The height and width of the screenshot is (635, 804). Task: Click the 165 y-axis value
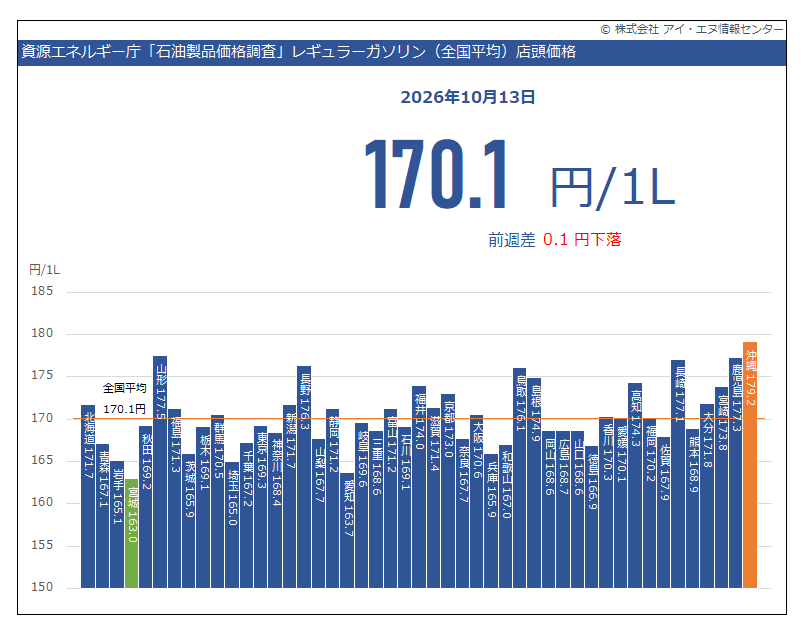(x=42, y=460)
